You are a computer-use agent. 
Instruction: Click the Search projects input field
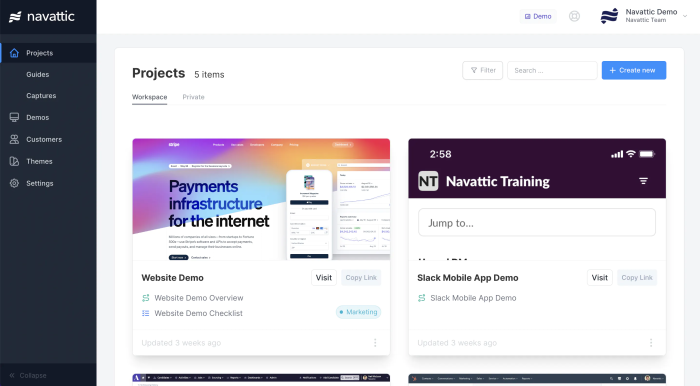[552, 71]
